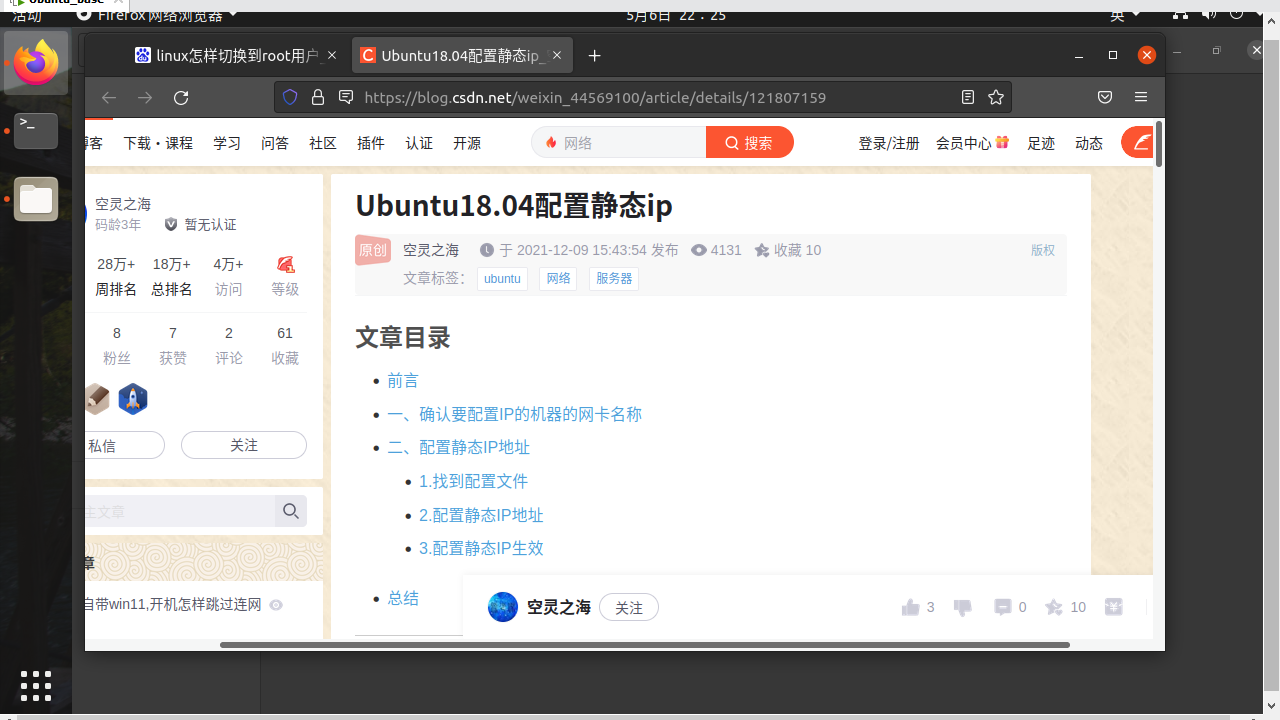Viewport: 1280px width, 720px height.
Task: Like the article with thumbs-up icon
Action: pyautogui.click(x=910, y=607)
